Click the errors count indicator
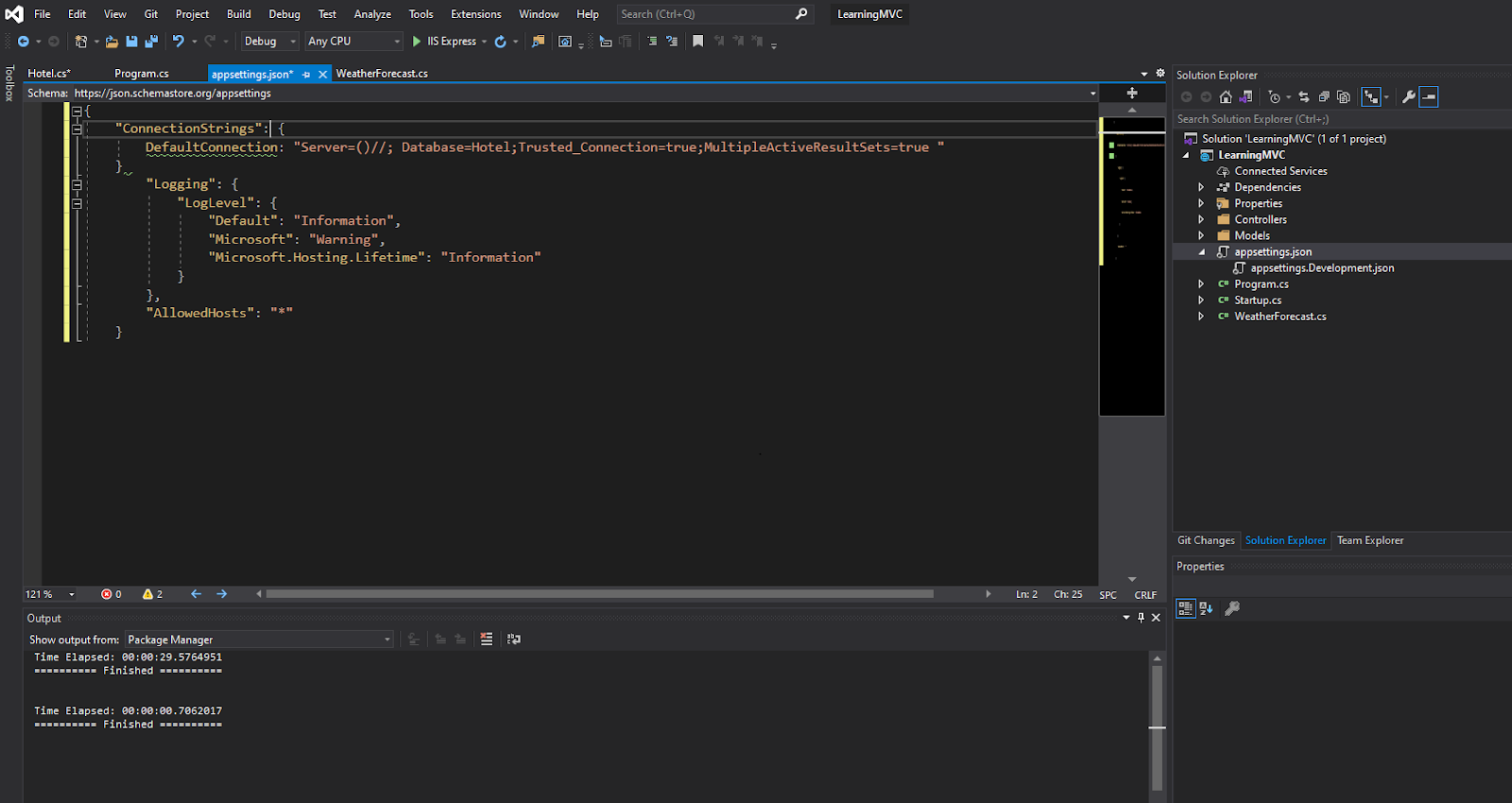The height and width of the screenshot is (803, 1512). point(112,594)
